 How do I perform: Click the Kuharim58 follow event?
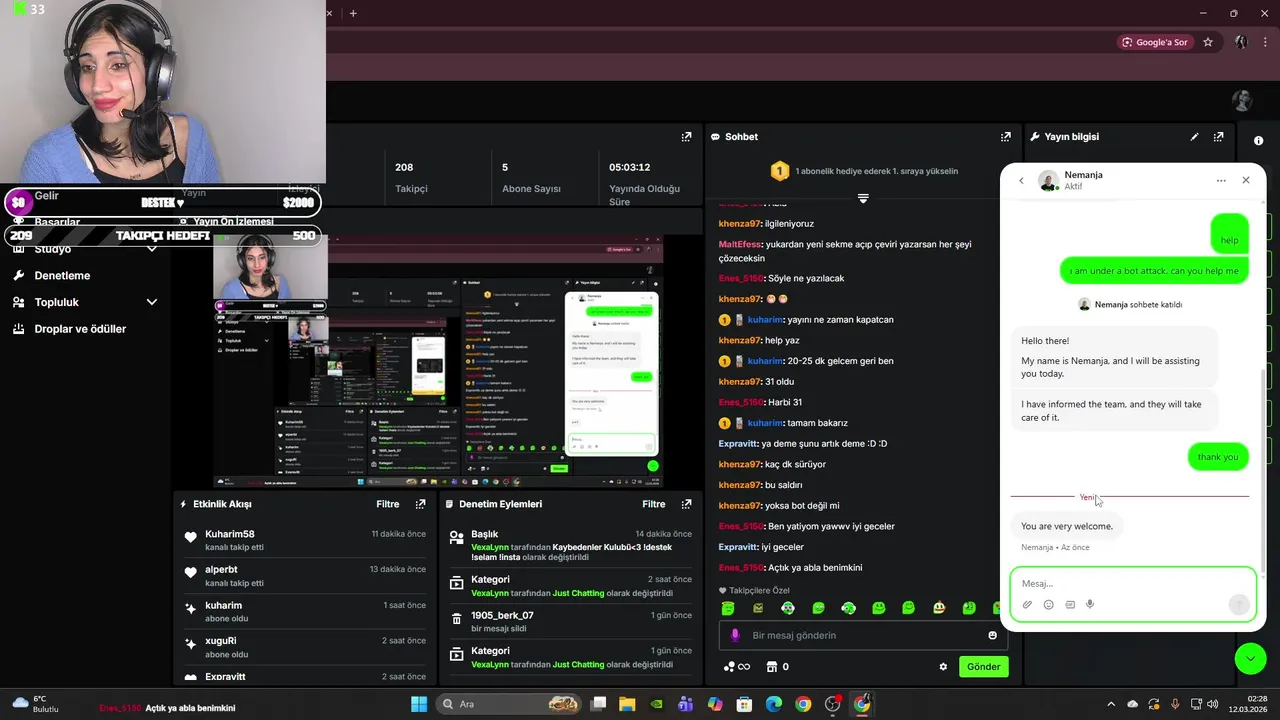point(305,540)
